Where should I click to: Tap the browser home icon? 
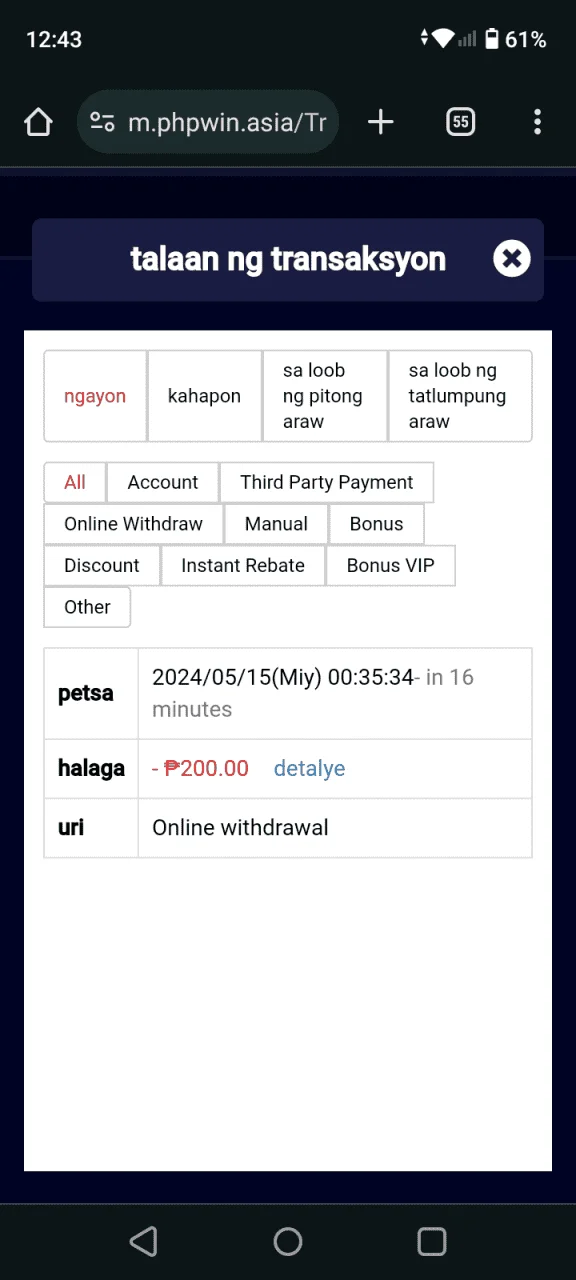coord(38,122)
